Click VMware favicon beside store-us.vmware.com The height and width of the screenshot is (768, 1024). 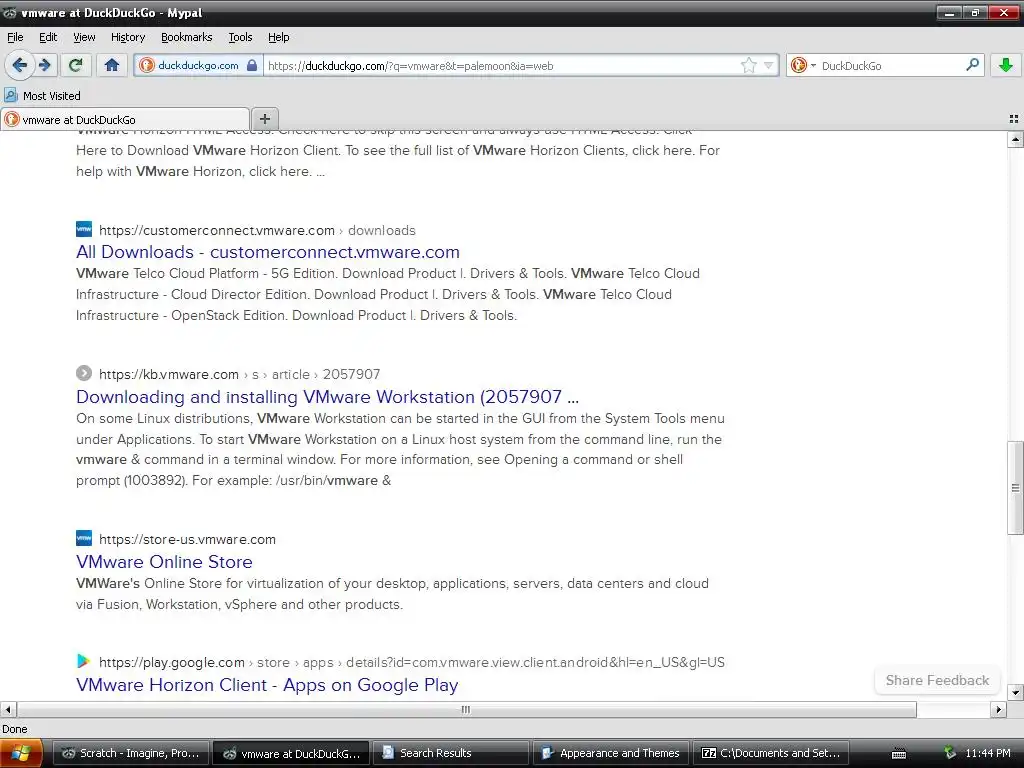coord(84,538)
